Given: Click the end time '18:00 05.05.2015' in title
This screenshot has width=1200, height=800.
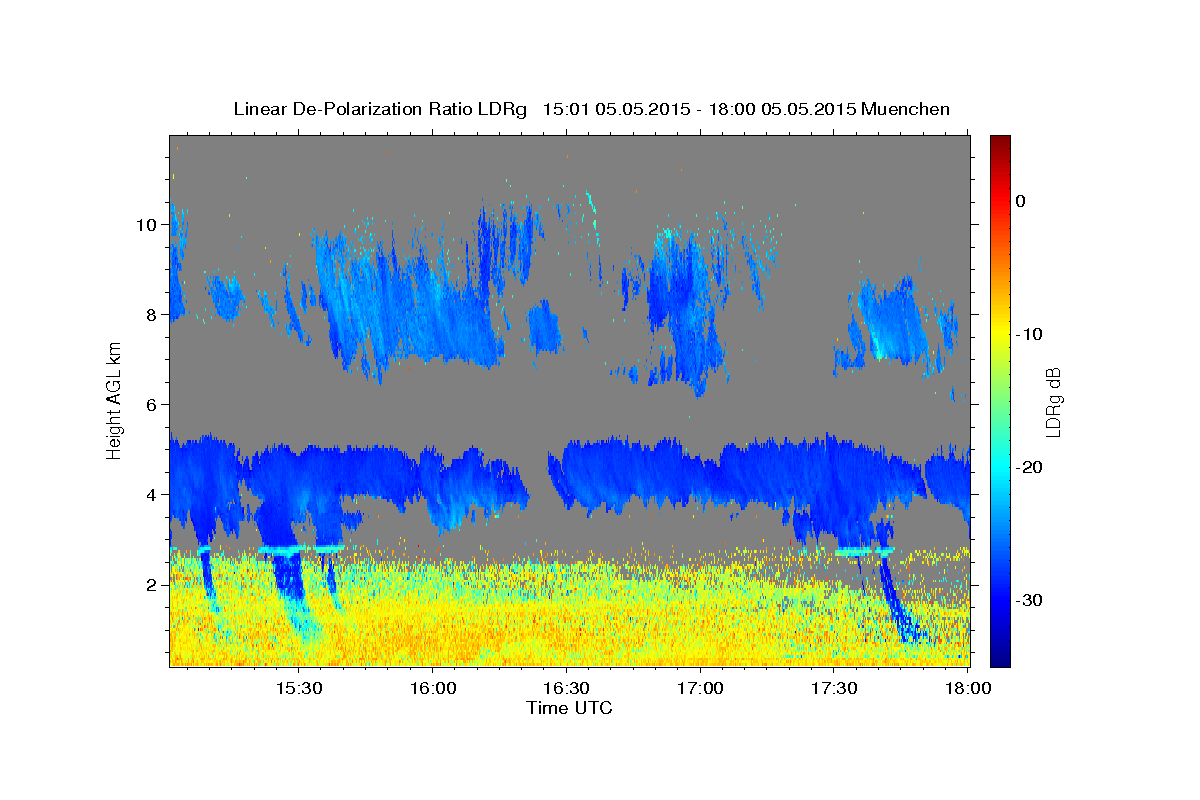Looking at the screenshot, I should pyautogui.click(x=781, y=109).
